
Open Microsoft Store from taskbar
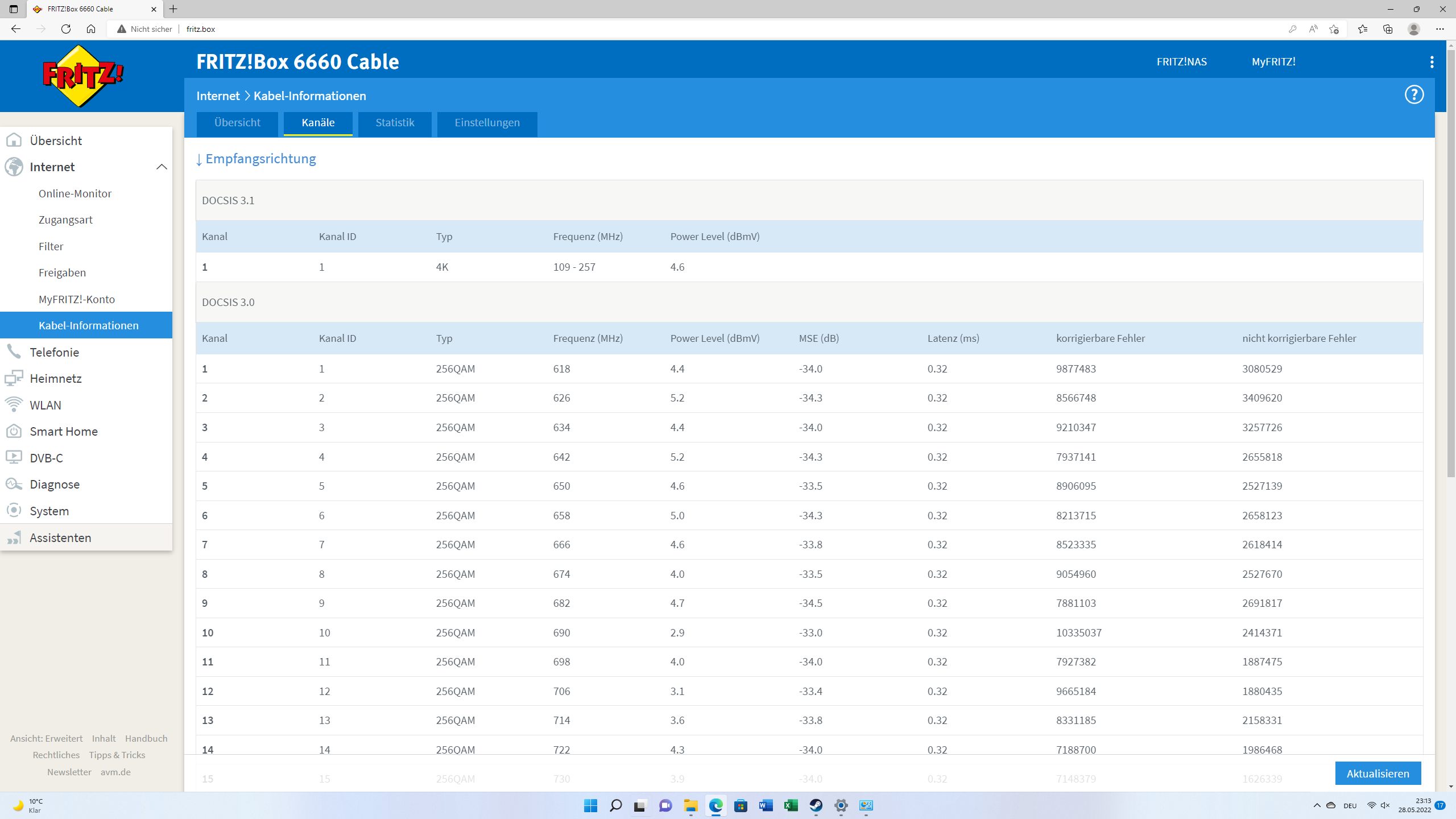(x=741, y=805)
